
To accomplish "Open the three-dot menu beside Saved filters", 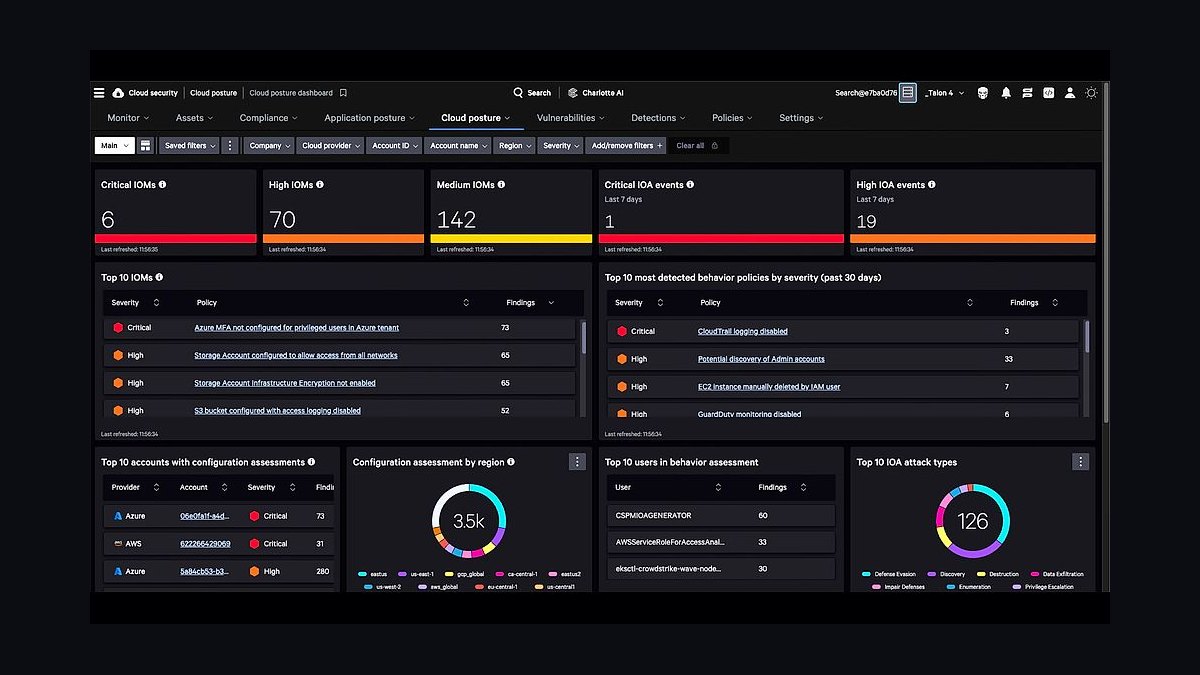I will [x=230, y=145].
